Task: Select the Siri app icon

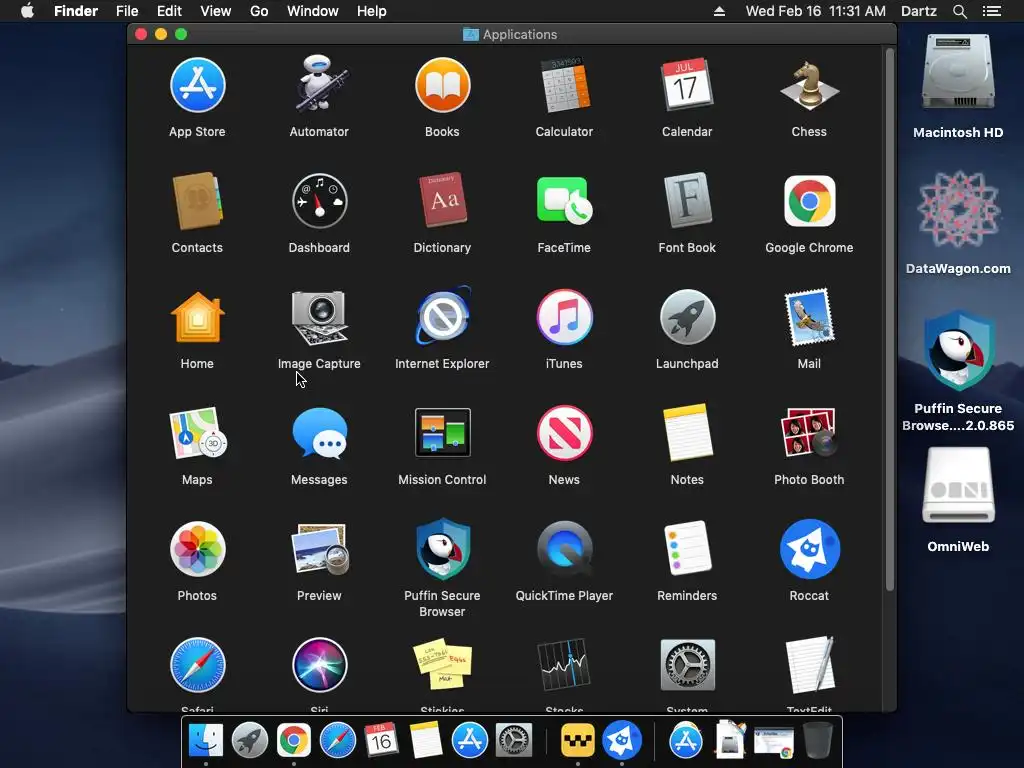Action: pos(319,665)
